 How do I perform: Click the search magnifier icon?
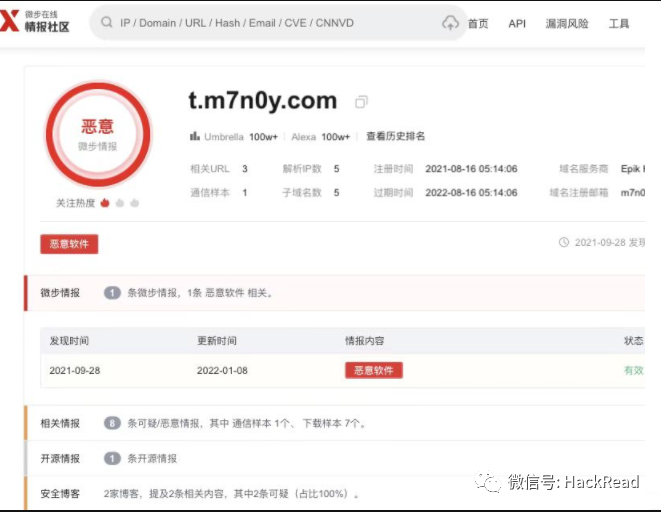point(107,22)
